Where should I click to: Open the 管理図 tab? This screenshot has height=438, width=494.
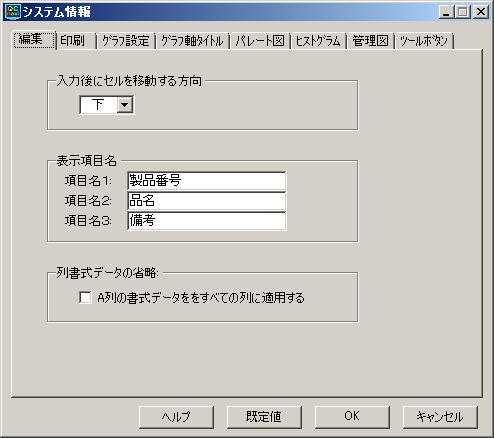coord(370,41)
